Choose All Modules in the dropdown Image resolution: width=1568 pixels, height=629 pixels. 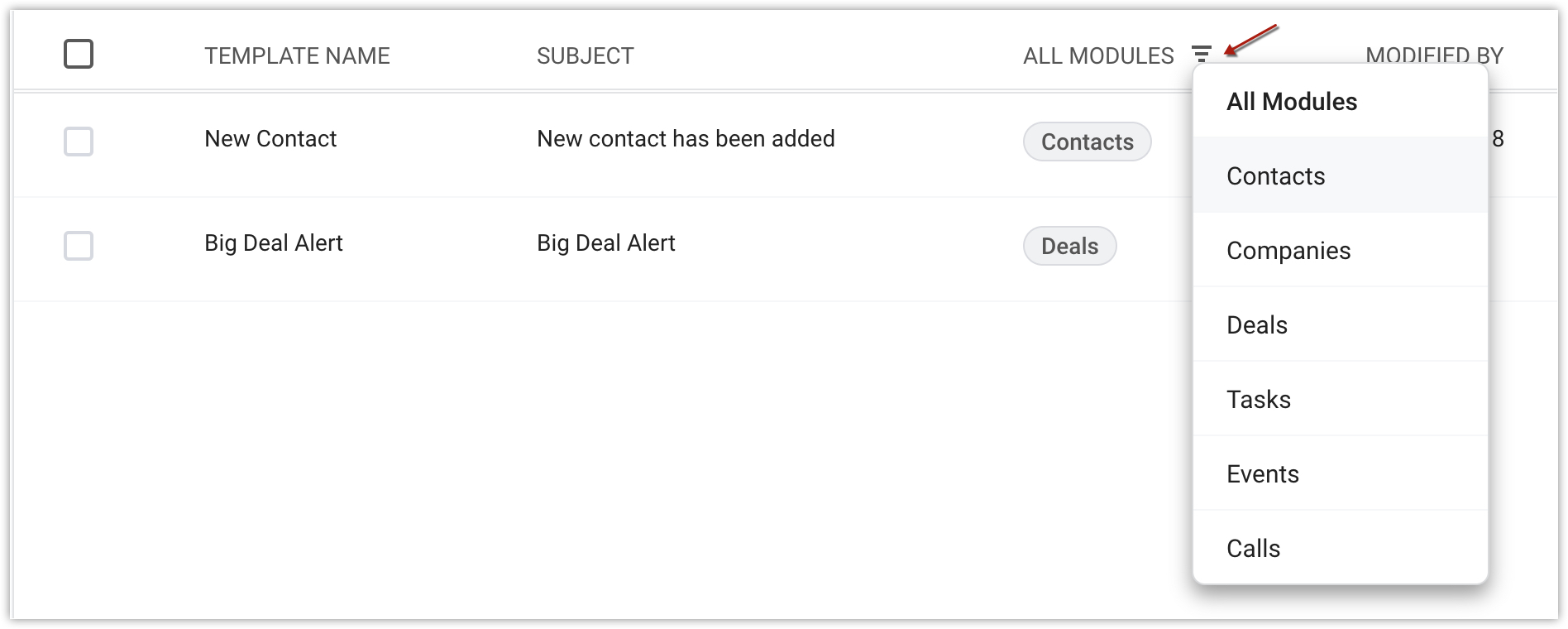[1292, 102]
